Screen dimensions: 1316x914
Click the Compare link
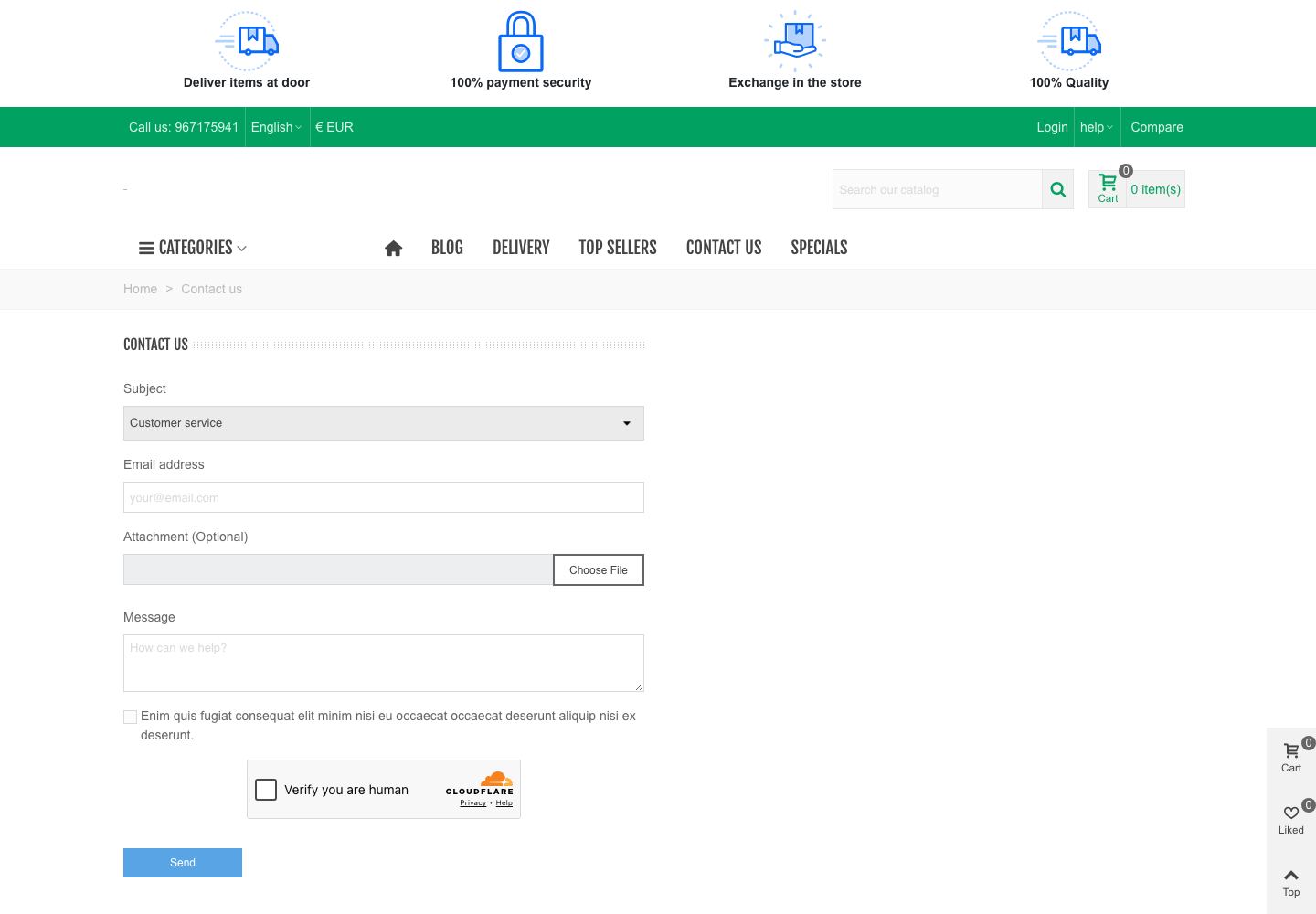(x=1157, y=127)
